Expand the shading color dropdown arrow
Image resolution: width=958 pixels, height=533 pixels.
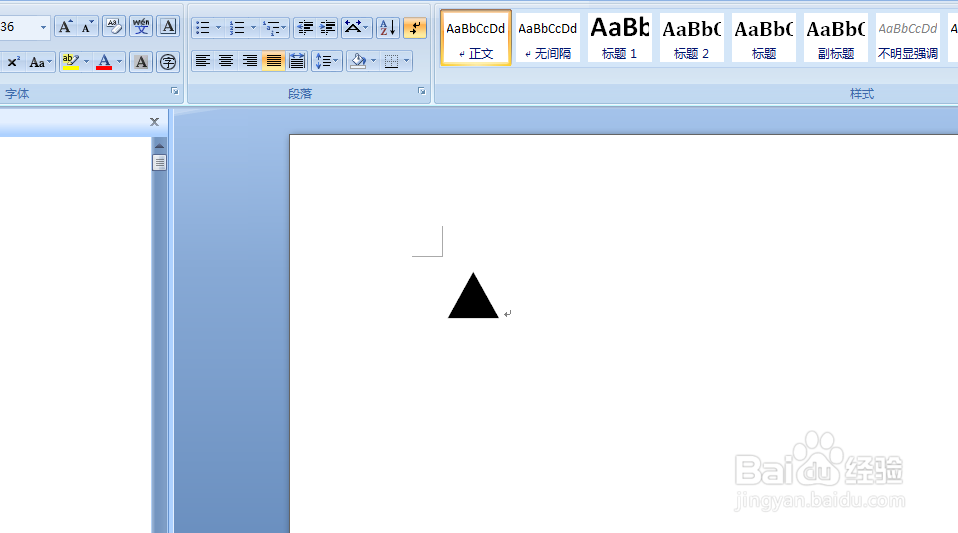(373, 61)
